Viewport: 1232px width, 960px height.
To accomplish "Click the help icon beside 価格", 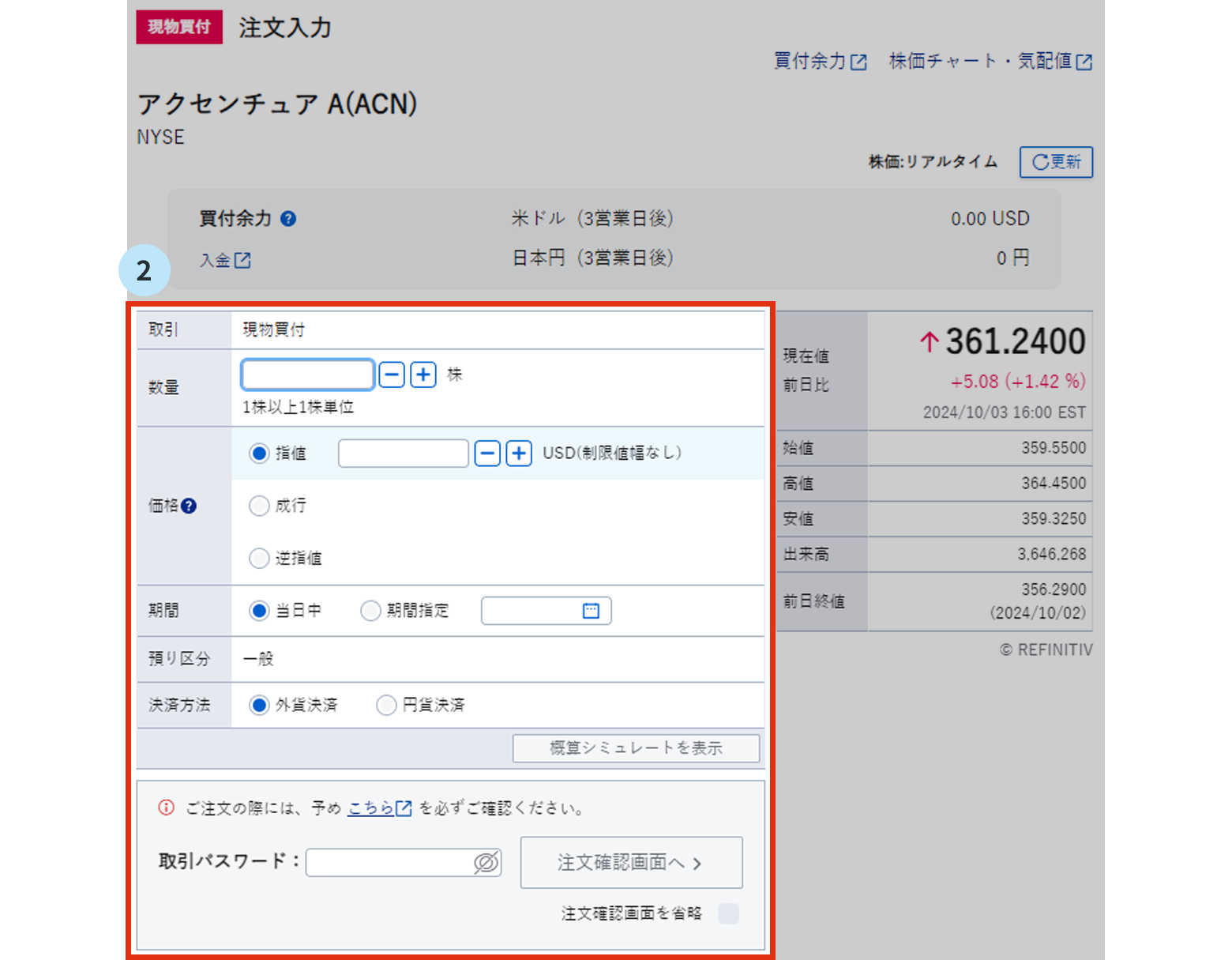I will (x=189, y=506).
